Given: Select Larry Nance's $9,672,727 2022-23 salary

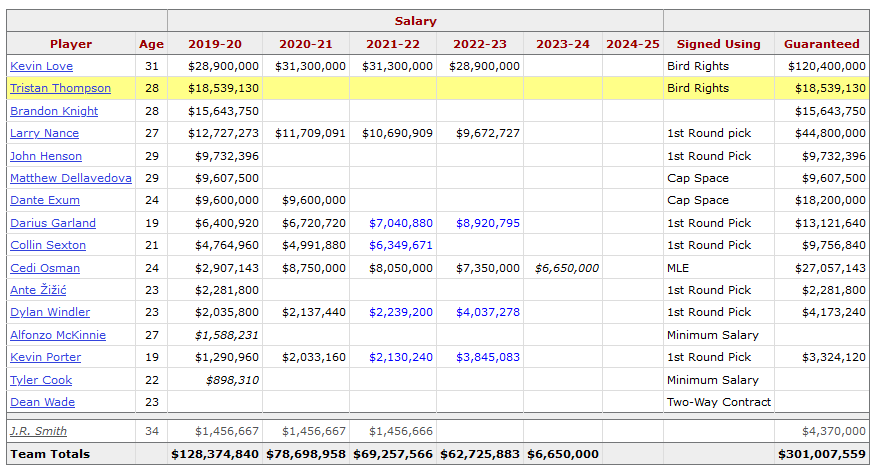Looking at the screenshot, I should 488,133.
